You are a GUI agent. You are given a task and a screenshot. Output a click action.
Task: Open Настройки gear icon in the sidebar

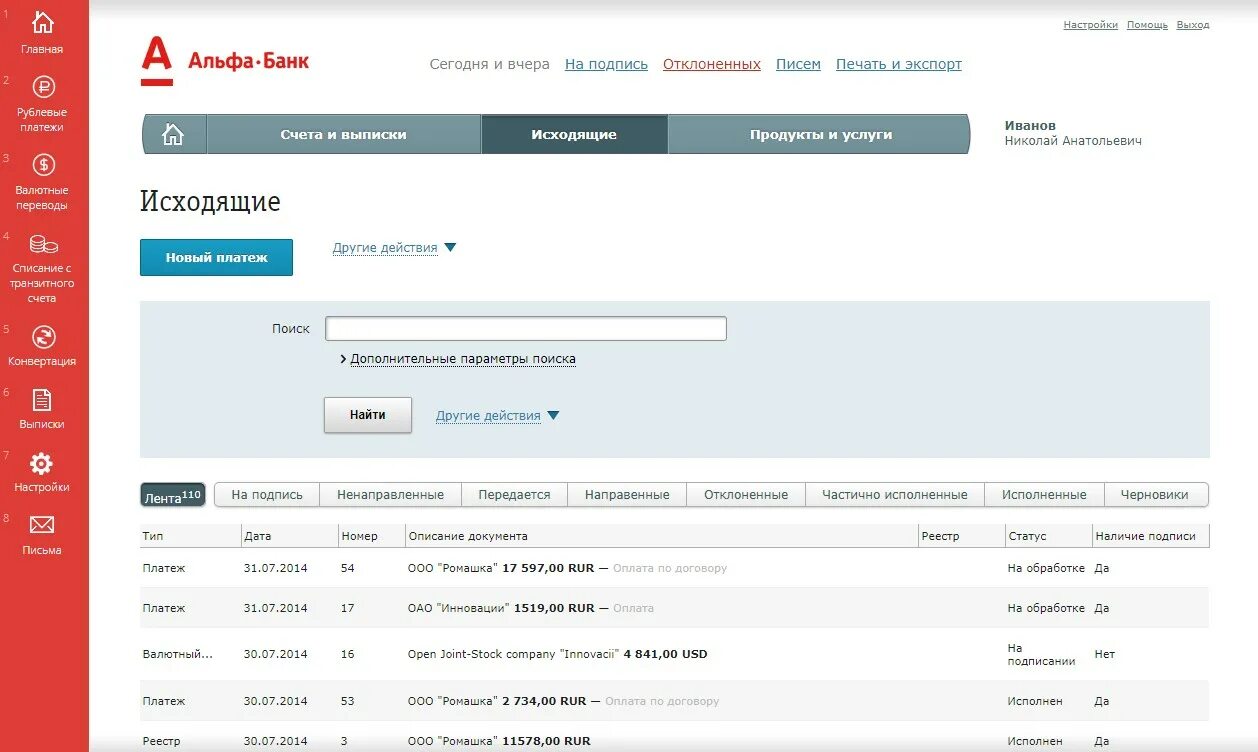[x=41, y=463]
